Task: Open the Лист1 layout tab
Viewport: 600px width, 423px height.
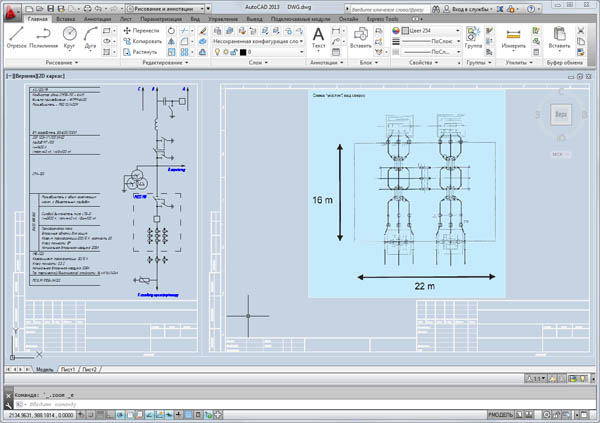Action: [x=68, y=369]
